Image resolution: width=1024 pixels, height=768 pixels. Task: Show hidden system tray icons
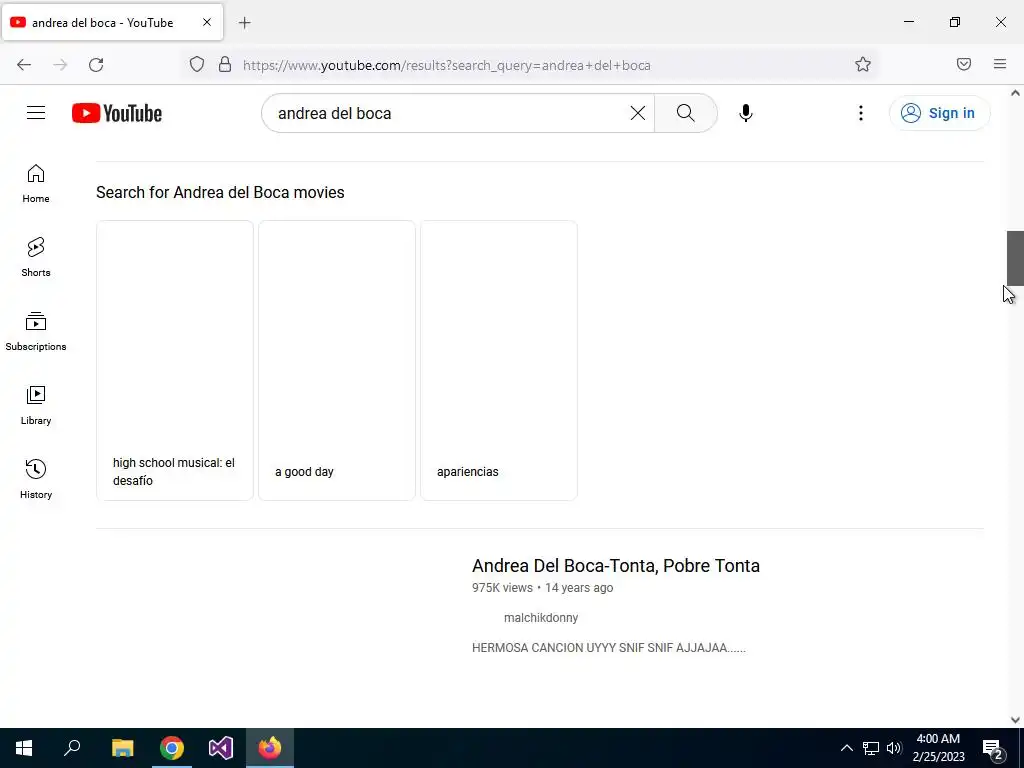click(x=846, y=748)
